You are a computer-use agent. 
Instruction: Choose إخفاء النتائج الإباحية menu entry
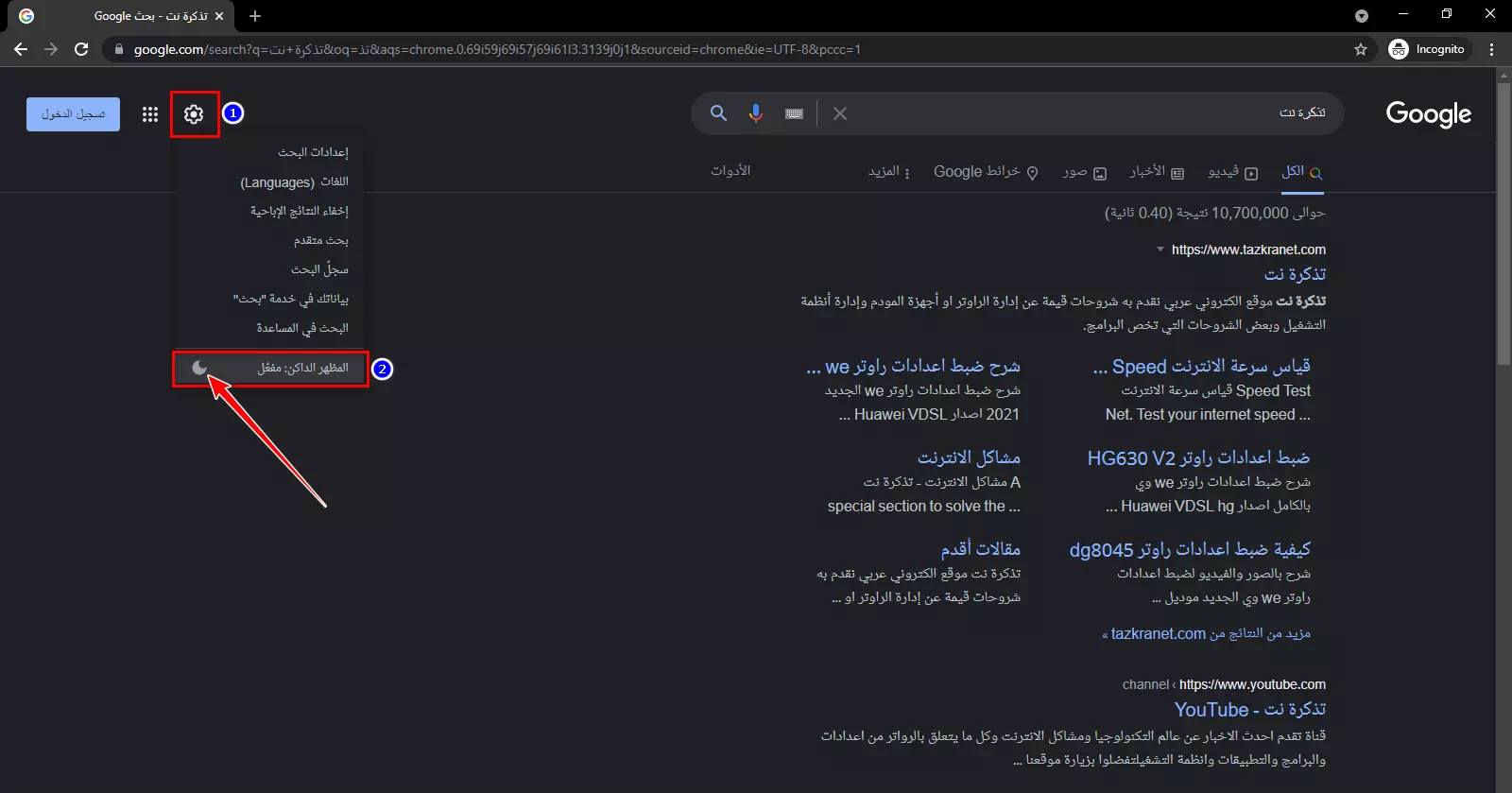(299, 211)
